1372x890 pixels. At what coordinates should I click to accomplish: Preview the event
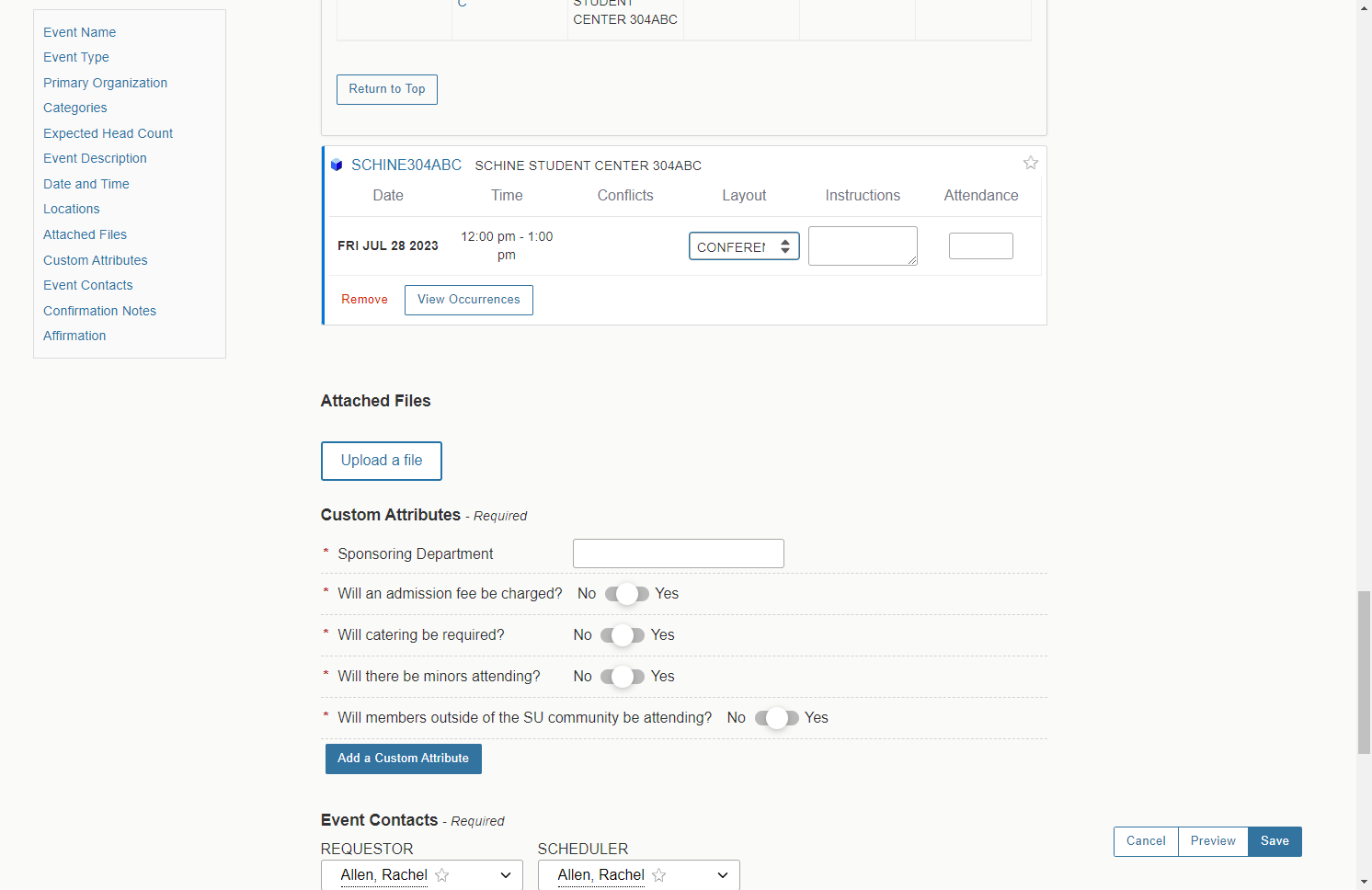1213,841
